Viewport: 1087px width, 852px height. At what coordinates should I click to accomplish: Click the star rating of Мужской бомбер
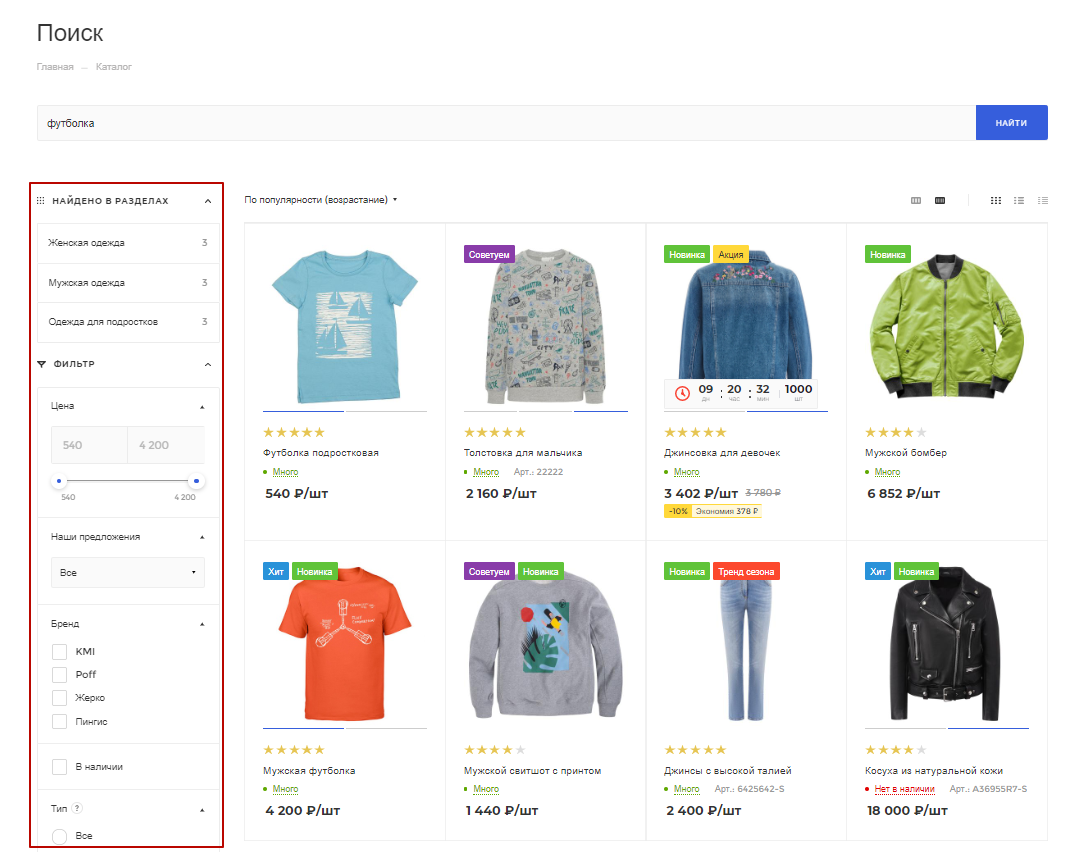coord(895,433)
